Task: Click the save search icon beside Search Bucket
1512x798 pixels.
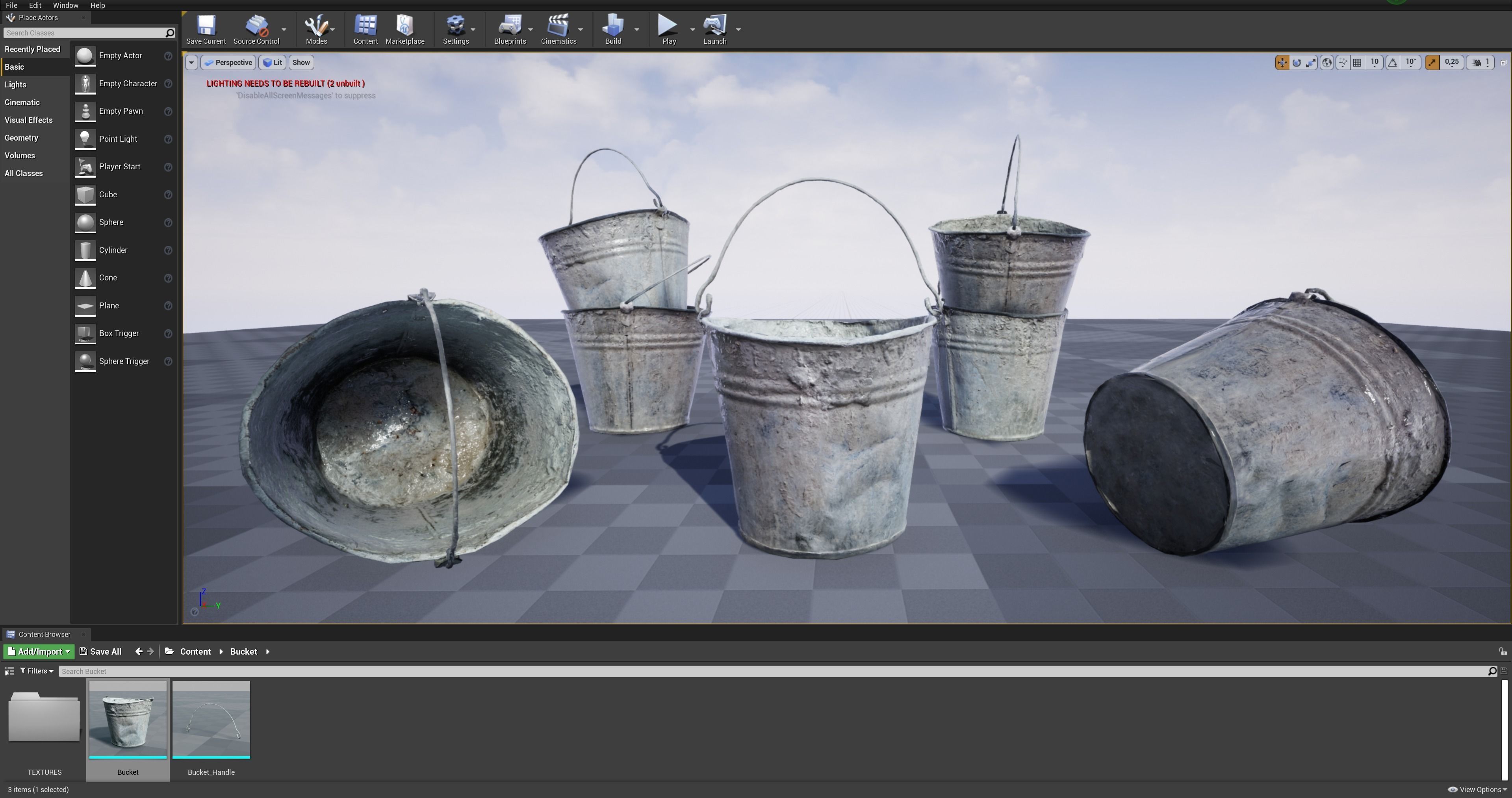Action: point(1504,671)
